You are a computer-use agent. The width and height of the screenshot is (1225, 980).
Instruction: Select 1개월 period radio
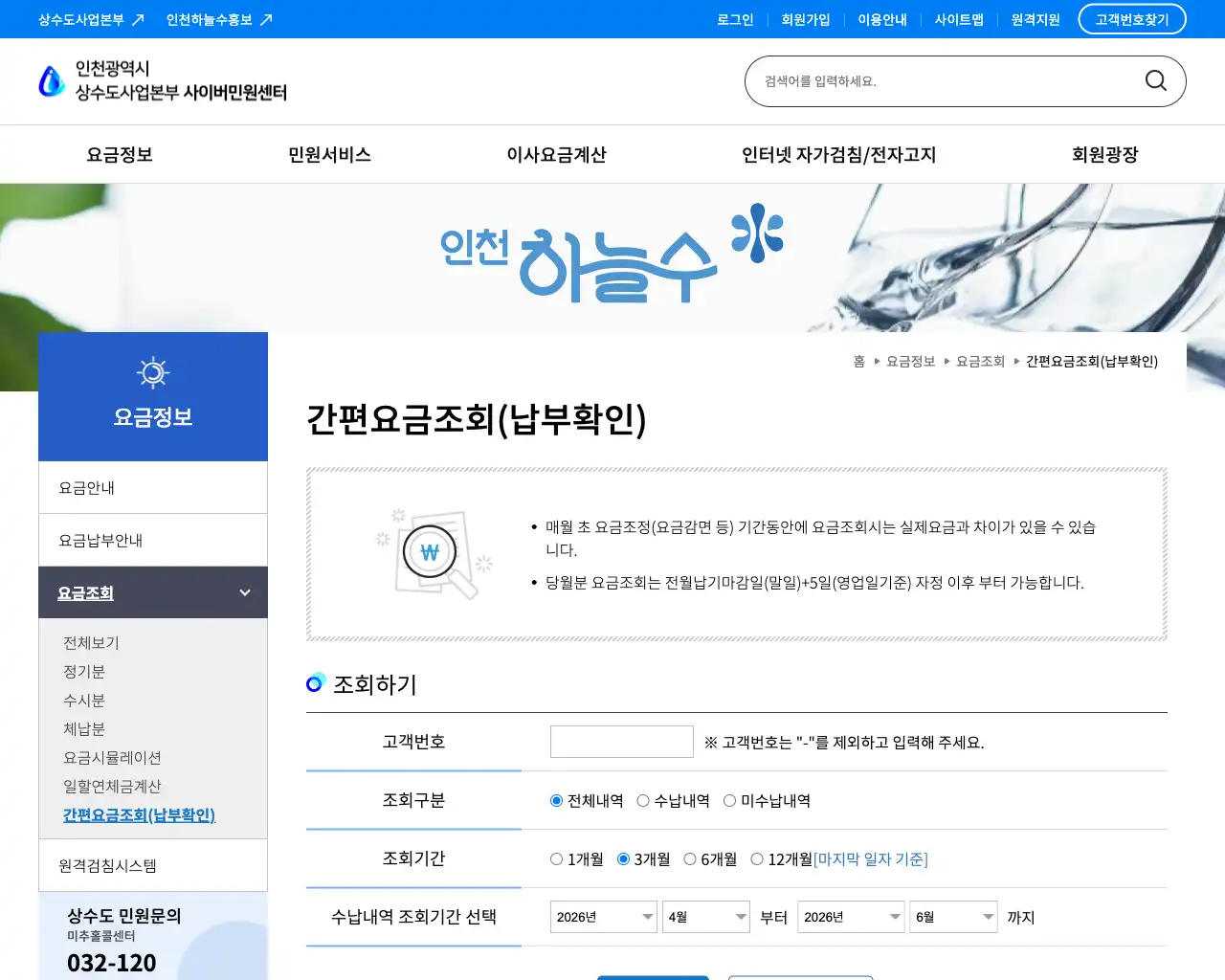pos(556,858)
